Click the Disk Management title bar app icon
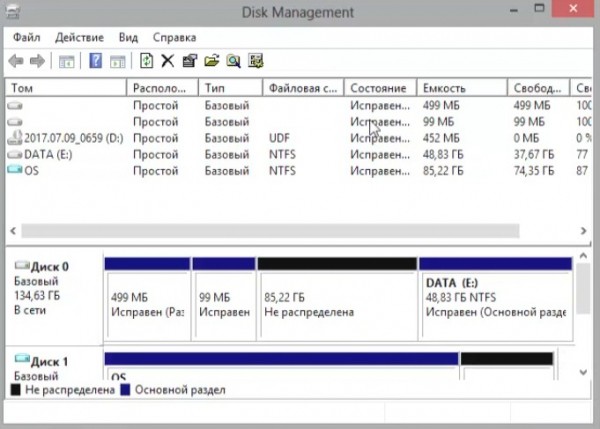The width and height of the screenshot is (600, 429). [13, 12]
